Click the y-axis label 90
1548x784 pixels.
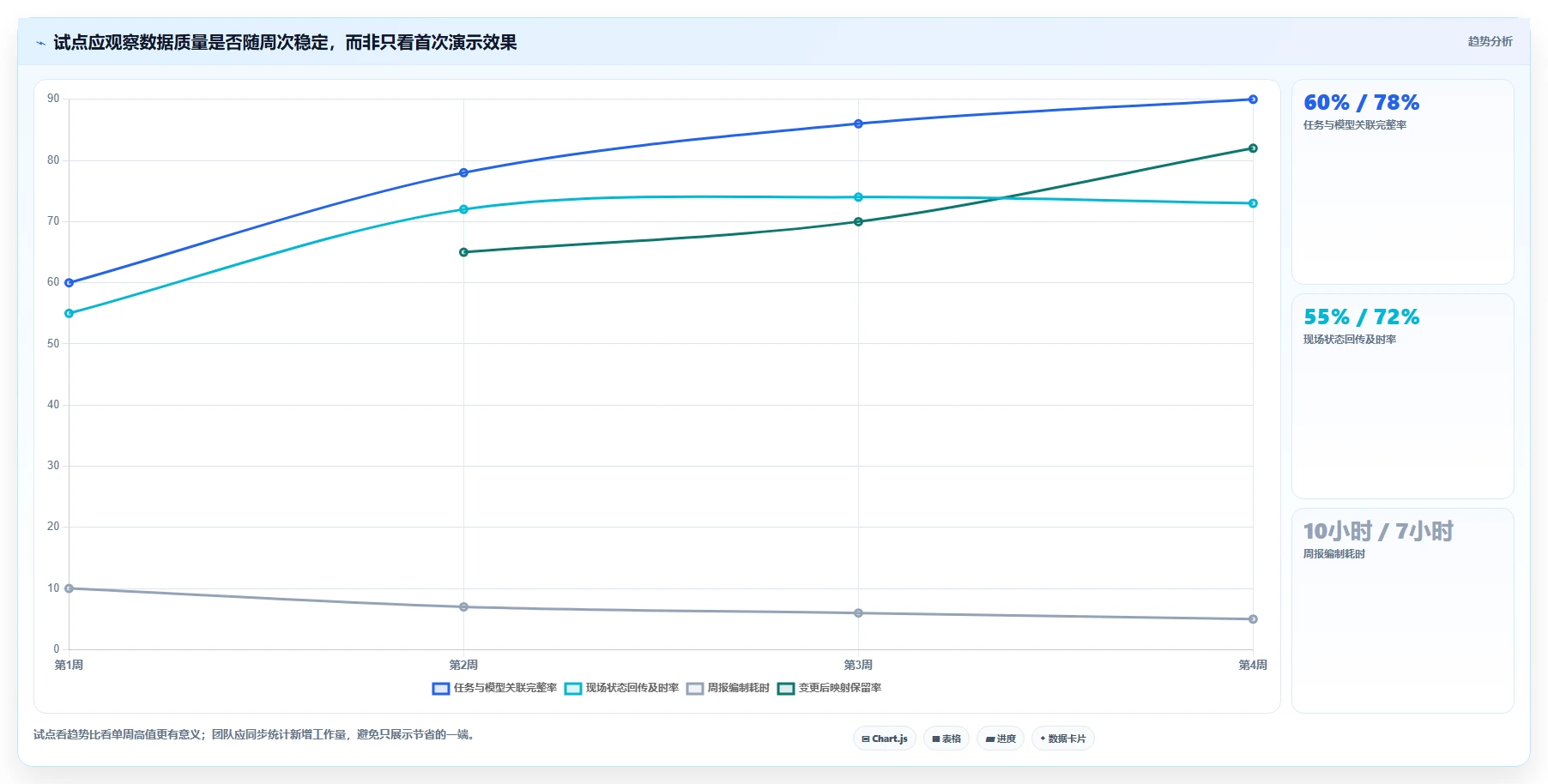53,99
